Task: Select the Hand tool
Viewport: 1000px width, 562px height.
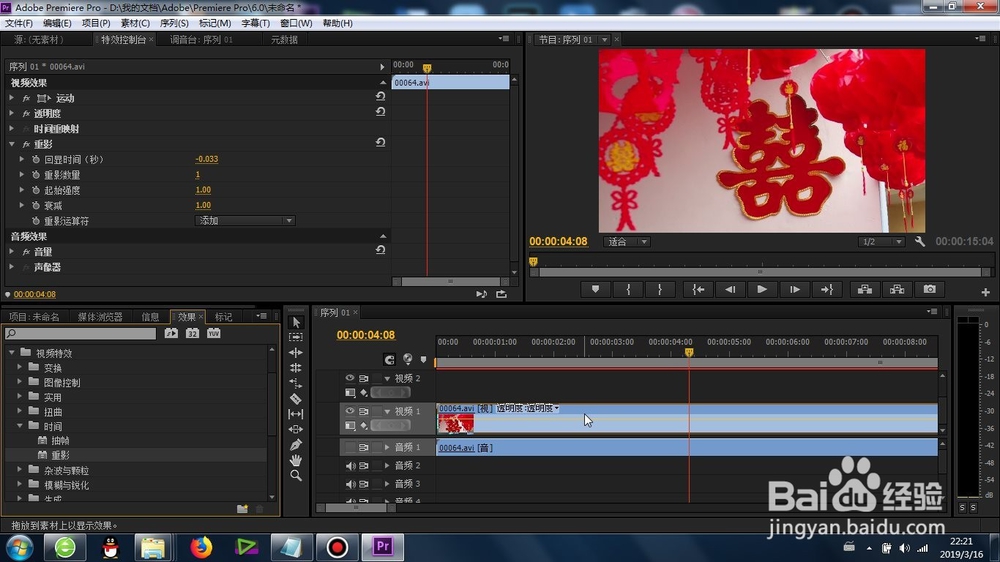Action: tap(296, 460)
